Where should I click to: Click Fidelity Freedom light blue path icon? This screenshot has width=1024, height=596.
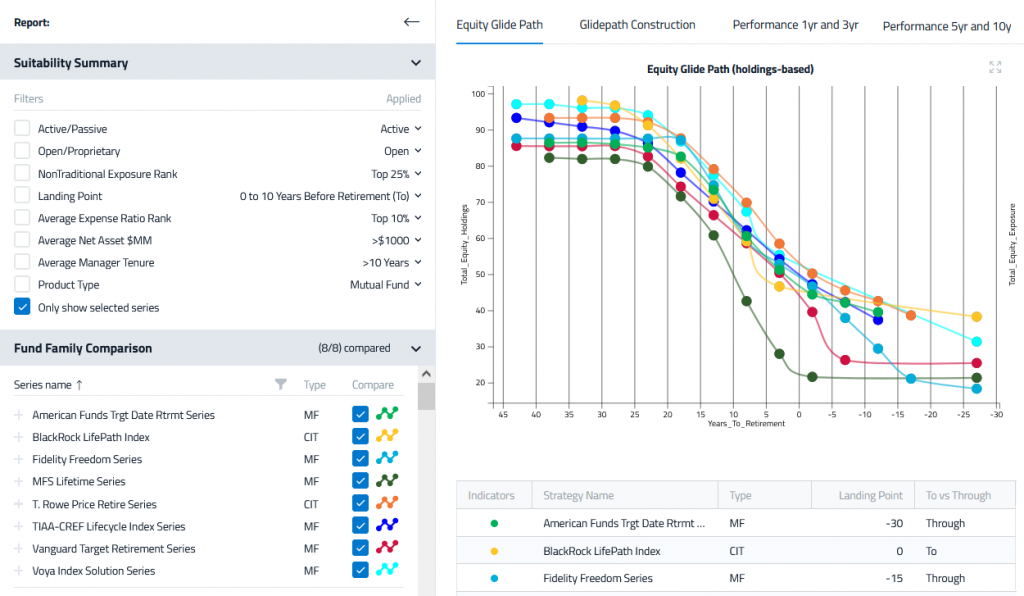tap(387, 458)
